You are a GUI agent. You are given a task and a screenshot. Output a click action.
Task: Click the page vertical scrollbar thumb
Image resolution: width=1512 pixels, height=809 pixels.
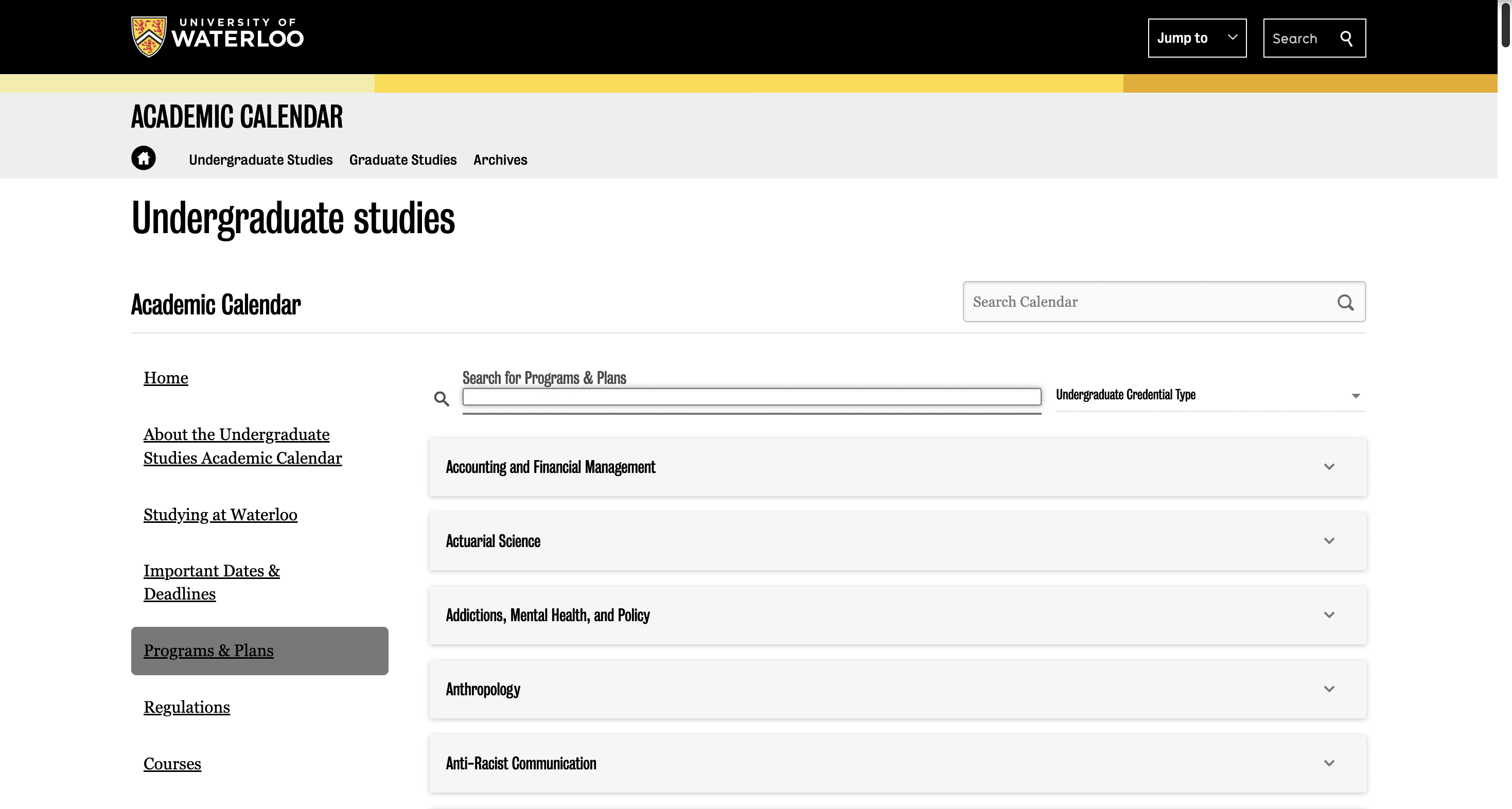tap(1505, 24)
